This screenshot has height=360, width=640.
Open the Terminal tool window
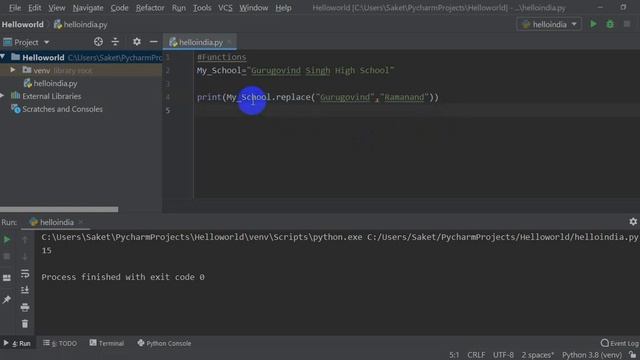coord(107,343)
